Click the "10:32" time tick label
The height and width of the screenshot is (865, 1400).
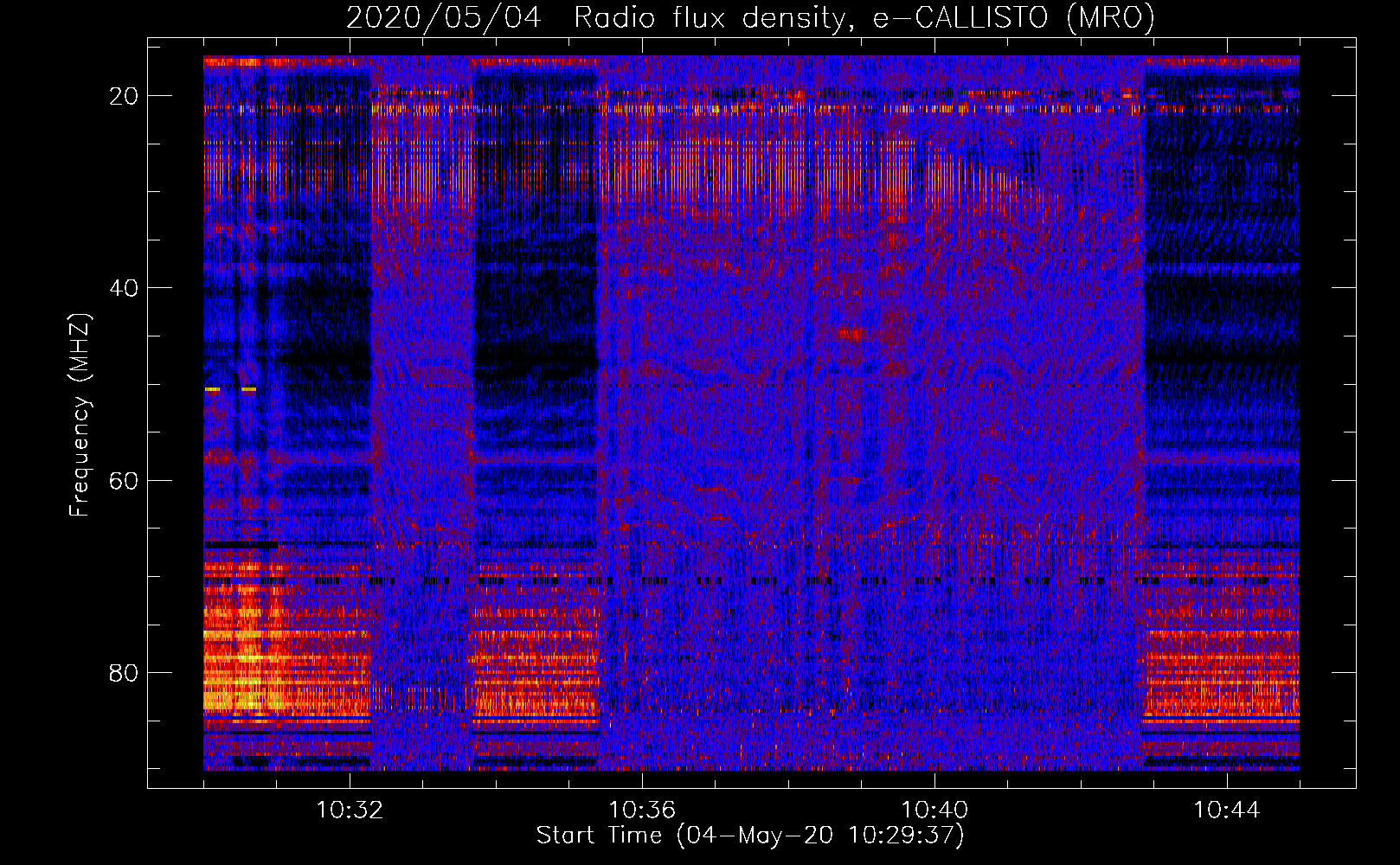tap(350, 811)
